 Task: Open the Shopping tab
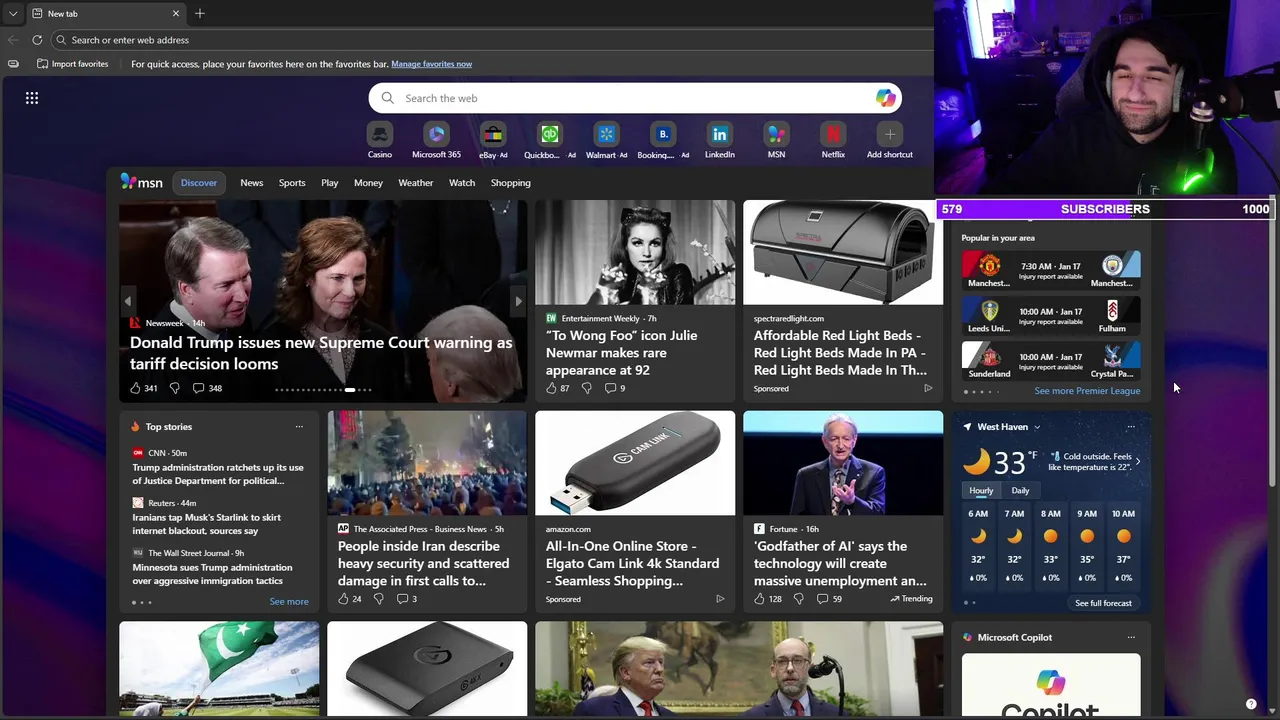tap(511, 183)
